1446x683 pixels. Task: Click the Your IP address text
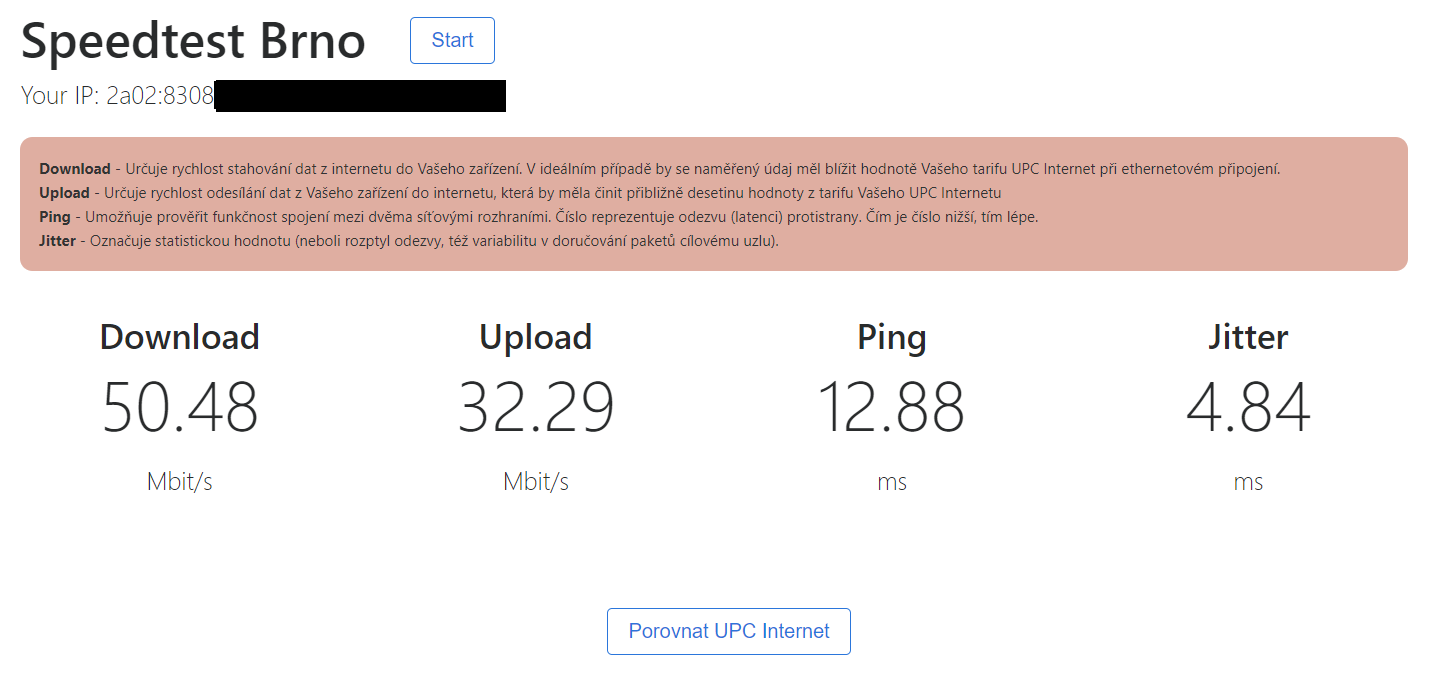pos(117,96)
